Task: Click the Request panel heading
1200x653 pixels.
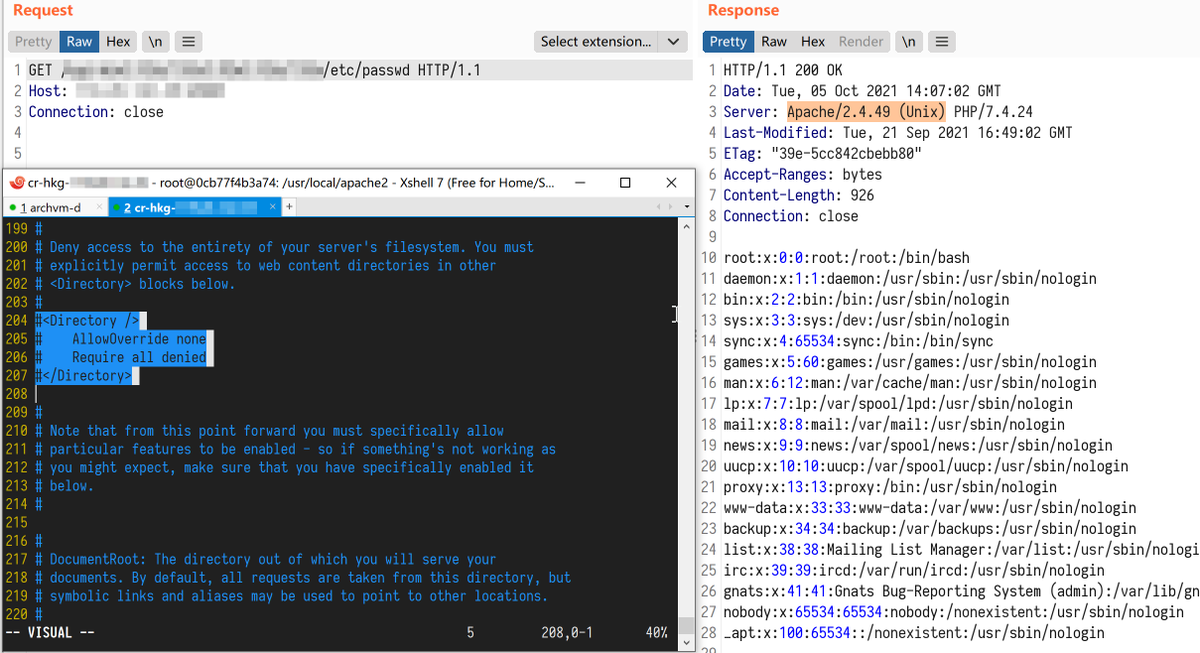Action: (43, 10)
